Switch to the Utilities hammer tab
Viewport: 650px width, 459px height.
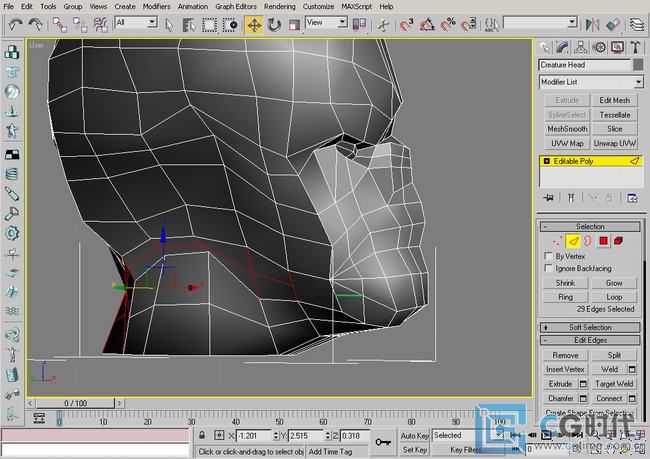click(x=635, y=48)
